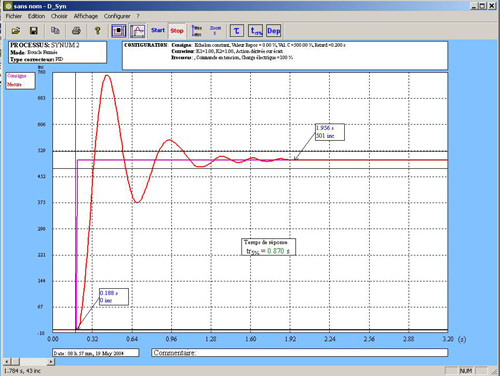Viewport: 500px width, 376px height.
Task: Click the Mode line in process box
Action: (34, 52)
